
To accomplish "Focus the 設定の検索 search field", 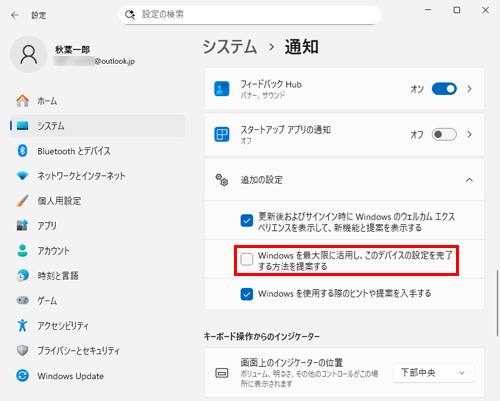I will pyautogui.click(x=250, y=15).
